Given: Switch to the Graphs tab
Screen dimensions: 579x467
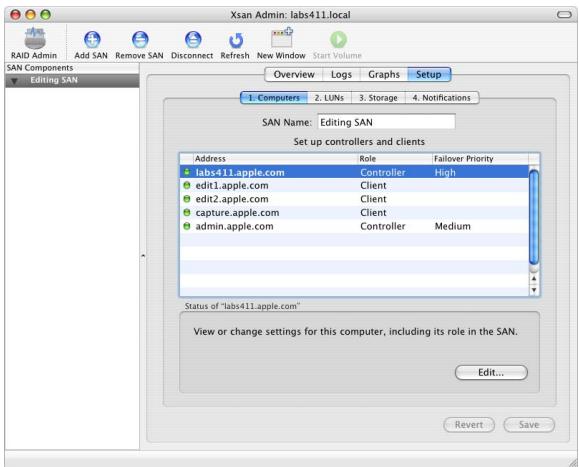Looking at the screenshot, I should coord(384,75).
